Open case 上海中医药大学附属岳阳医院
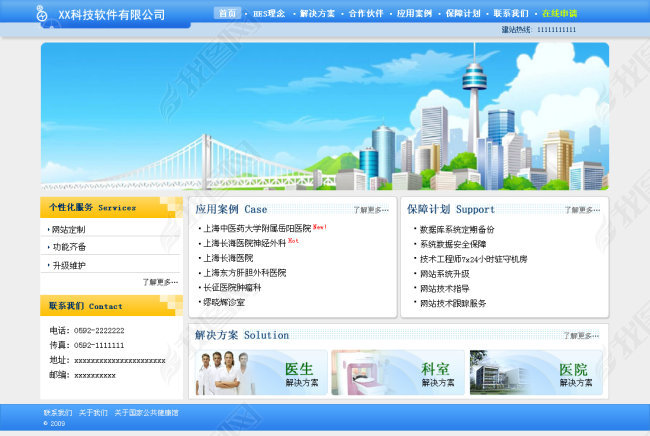This screenshot has height=436, width=650. tap(257, 228)
